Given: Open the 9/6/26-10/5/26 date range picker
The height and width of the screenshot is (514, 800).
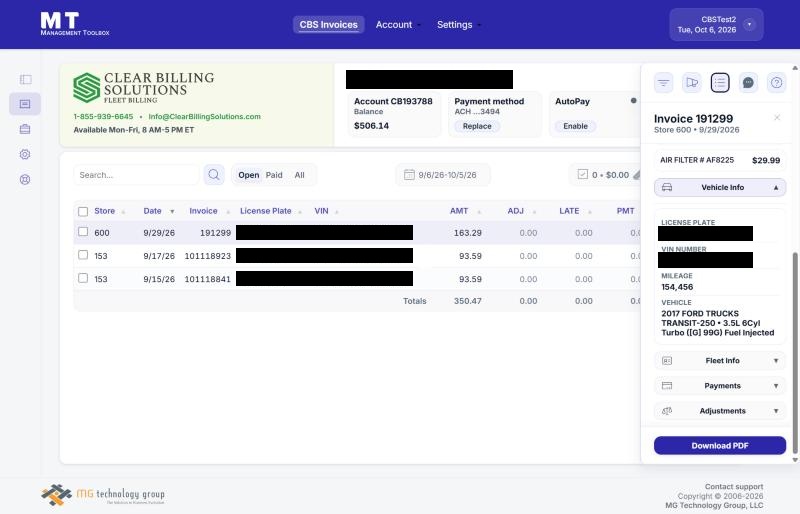Looking at the screenshot, I should [443, 175].
